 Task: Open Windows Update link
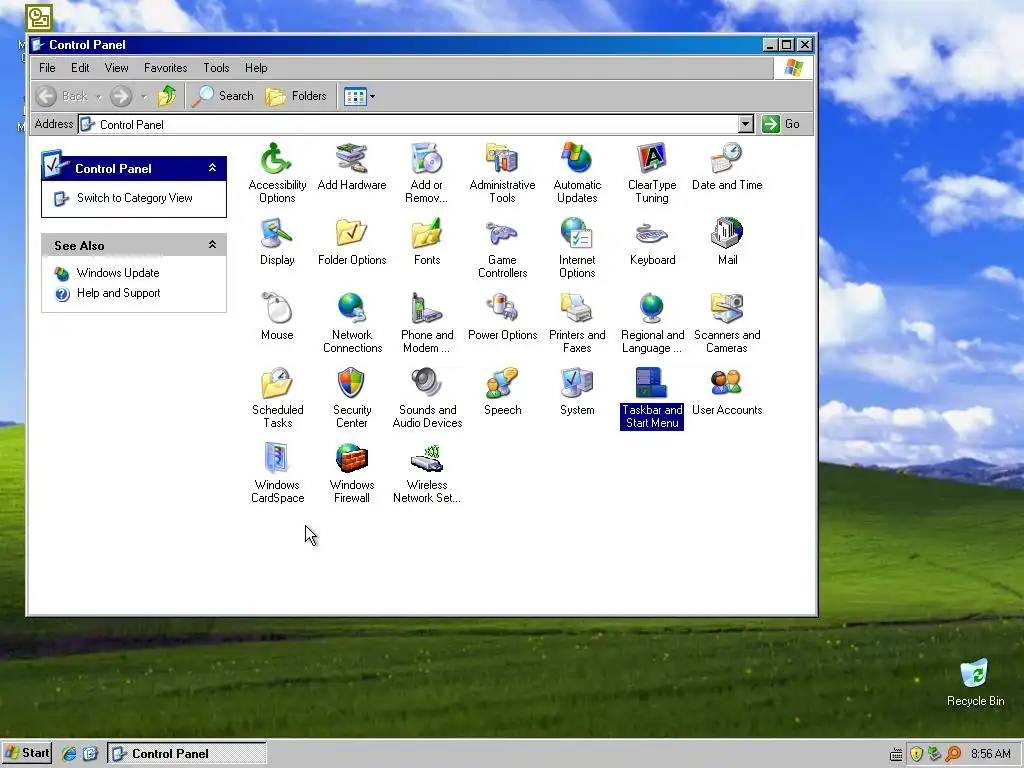118,273
